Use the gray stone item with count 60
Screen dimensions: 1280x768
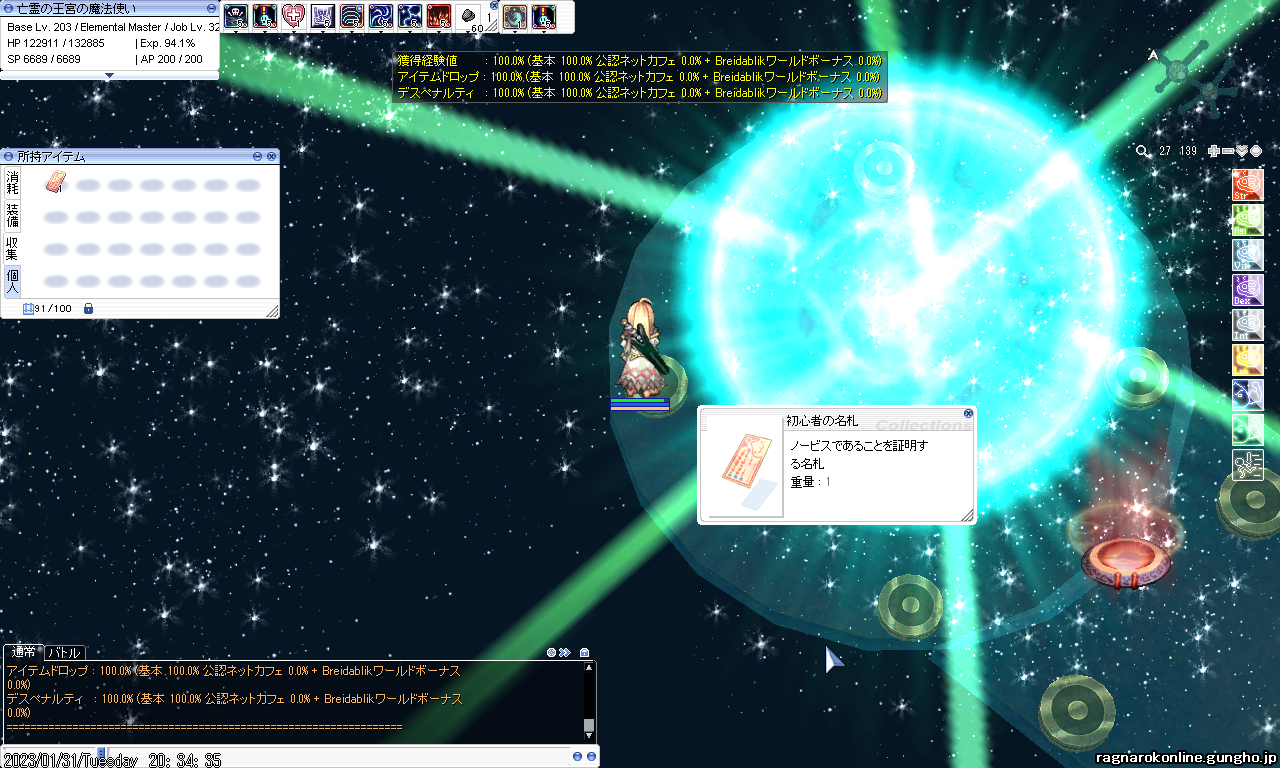468,15
